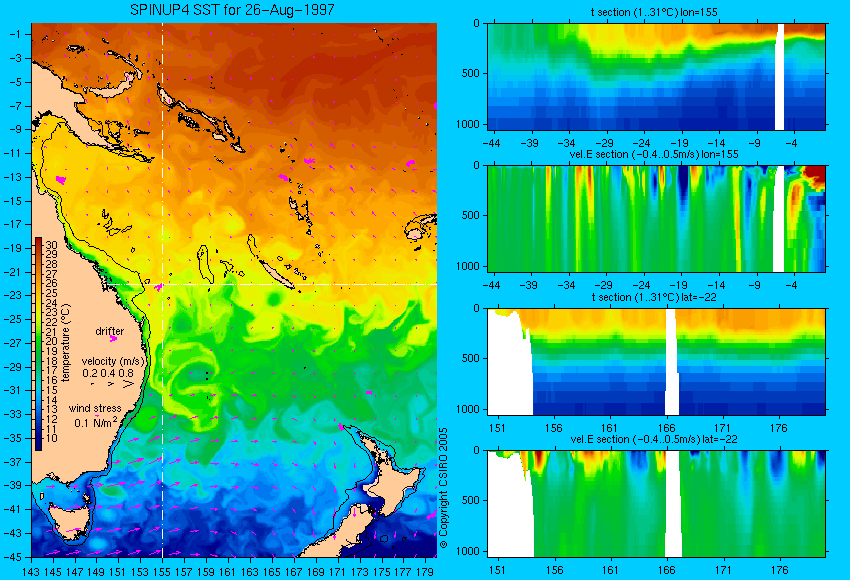Screen dimensions: 850x580
Task: Click the velocity (m/s) legend label
Action: point(113,361)
